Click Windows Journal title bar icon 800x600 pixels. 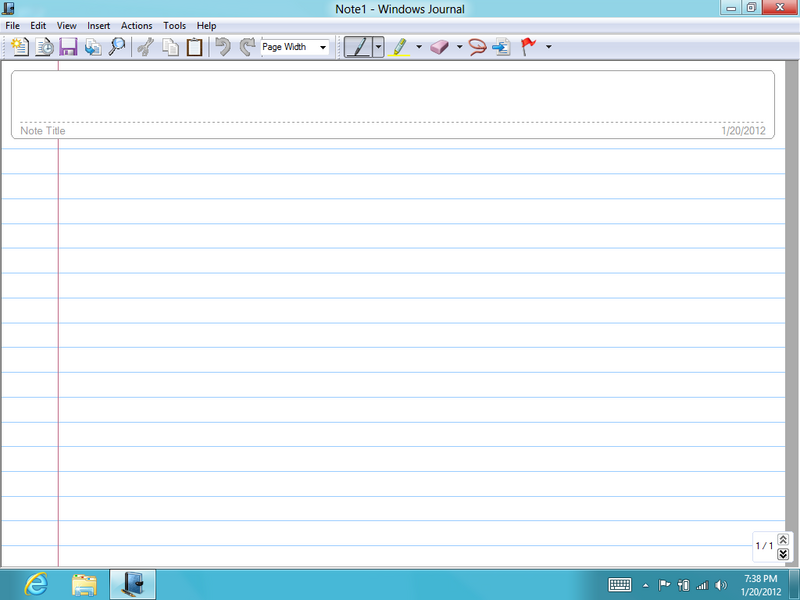tap(8, 9)
